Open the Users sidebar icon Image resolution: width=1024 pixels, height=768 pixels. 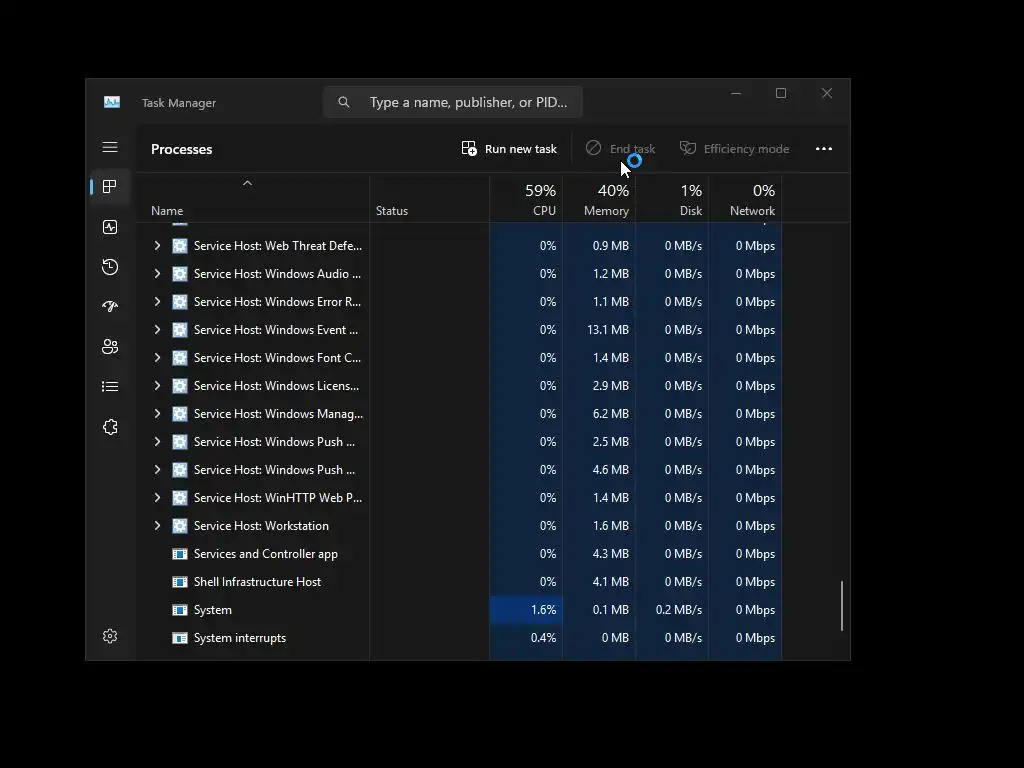(x=110, y=347)
